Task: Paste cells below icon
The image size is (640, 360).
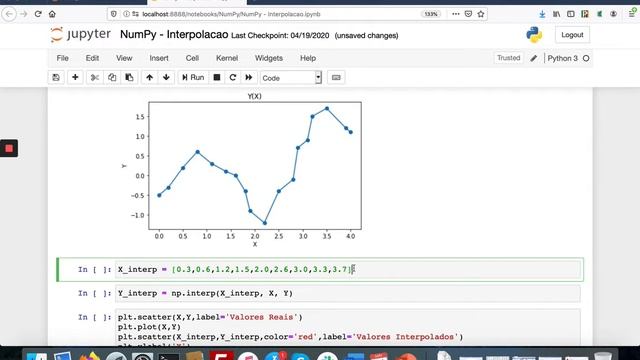Action: 129,78
